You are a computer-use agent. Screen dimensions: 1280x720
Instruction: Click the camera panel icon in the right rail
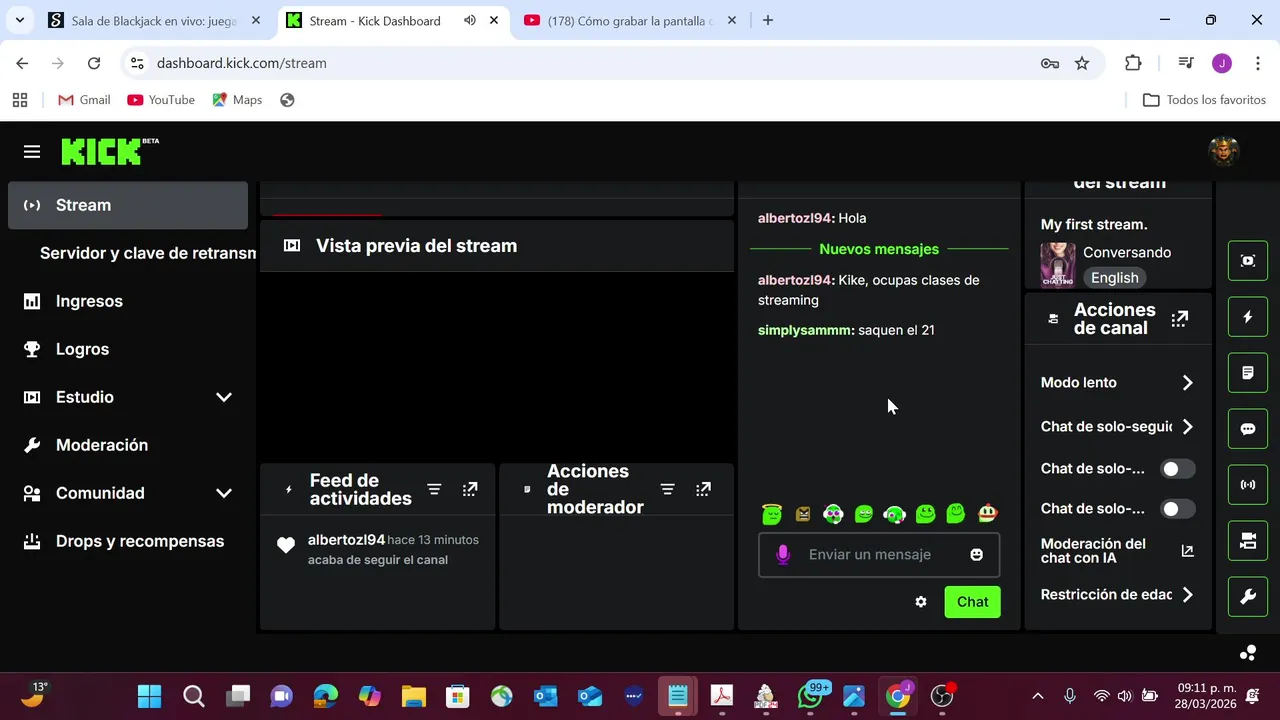(x=1248, y=541)
